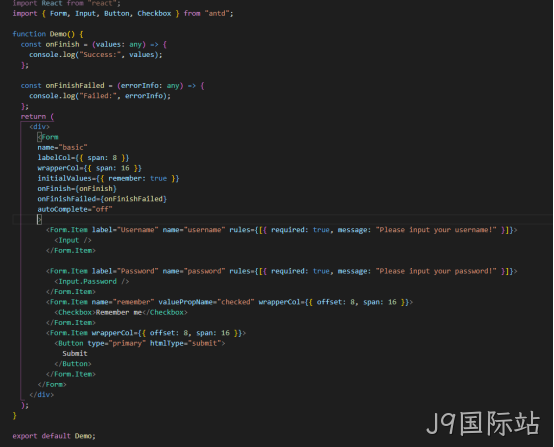Click the return keyword
The image size is (554, 447).
pyautogui.click(x=33, y=117)
